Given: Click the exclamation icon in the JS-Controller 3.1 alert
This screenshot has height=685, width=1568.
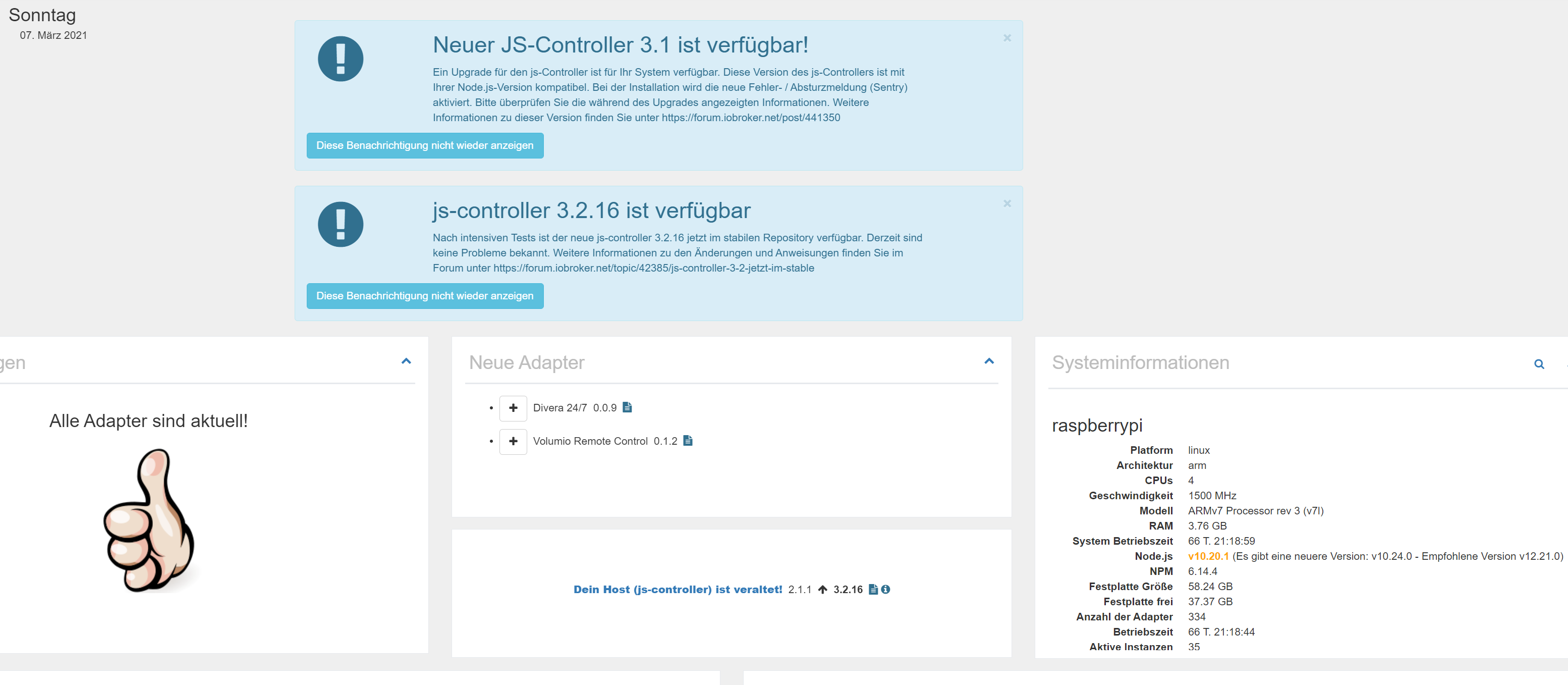Looking at the screenshot, I should point(340,59).
